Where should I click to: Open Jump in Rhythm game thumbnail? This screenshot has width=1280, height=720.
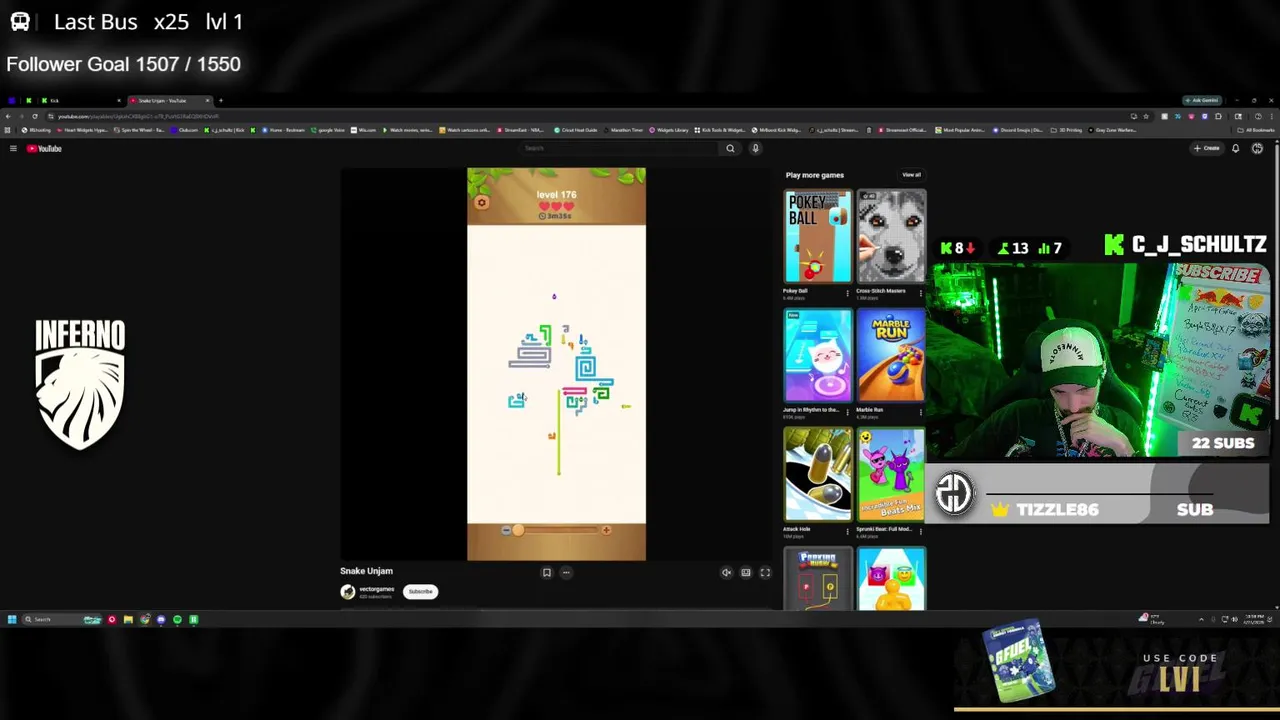(x=817, y=355)
